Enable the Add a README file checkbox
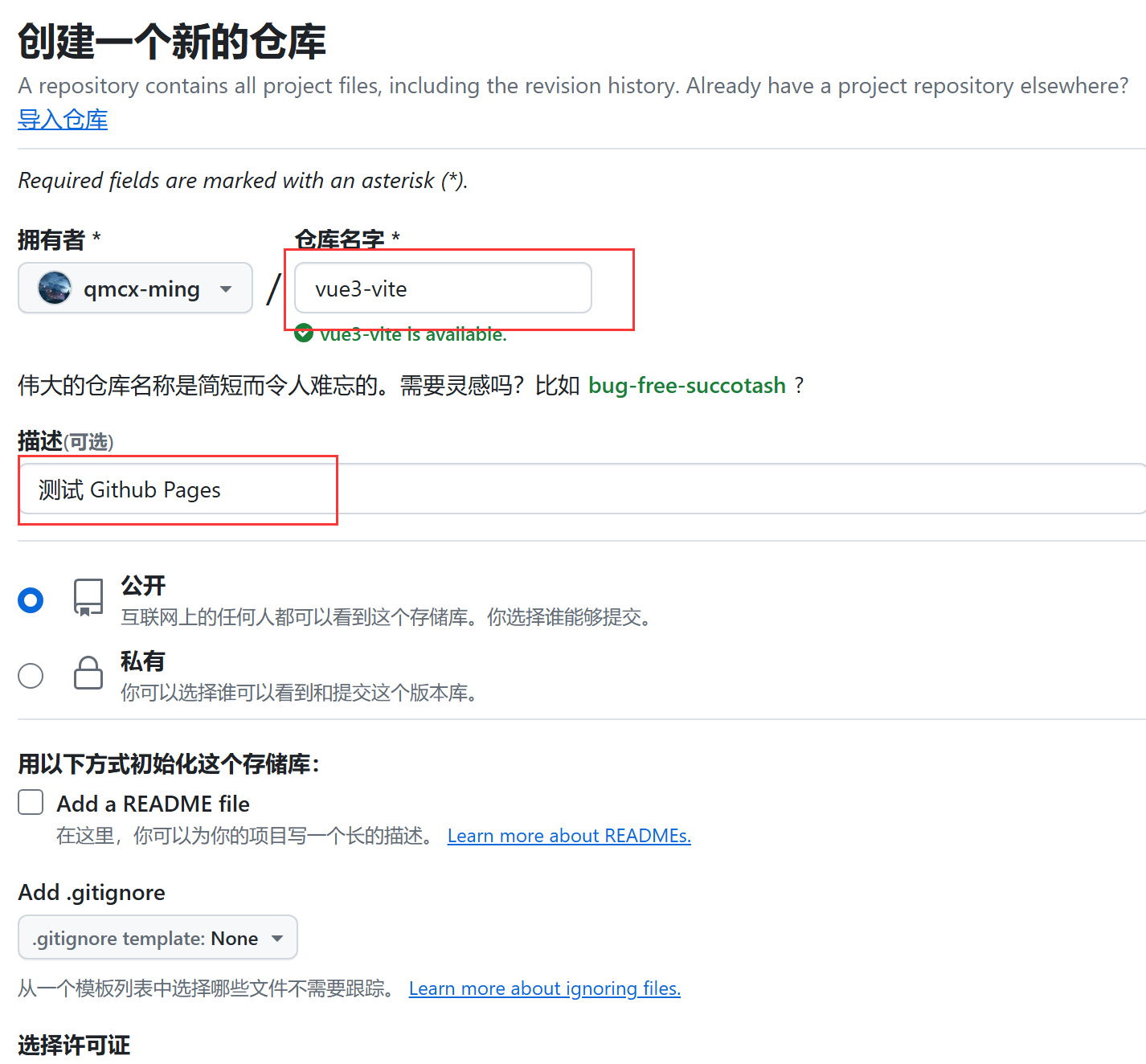This screenshot has width=1146, height=1064. pos(31,802)
